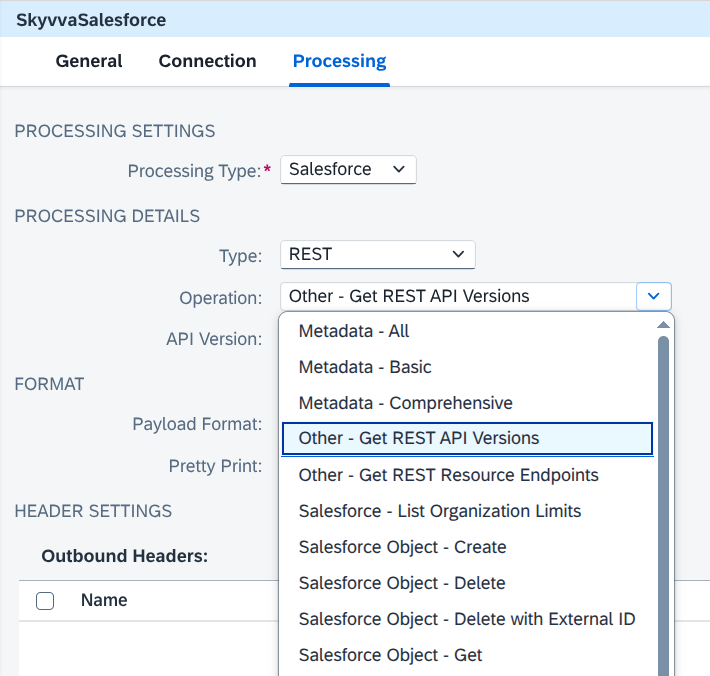Viewport: 710px width, 676px height.
Task: Select Salesforce Object - Get option
Action: pos(467,655)
